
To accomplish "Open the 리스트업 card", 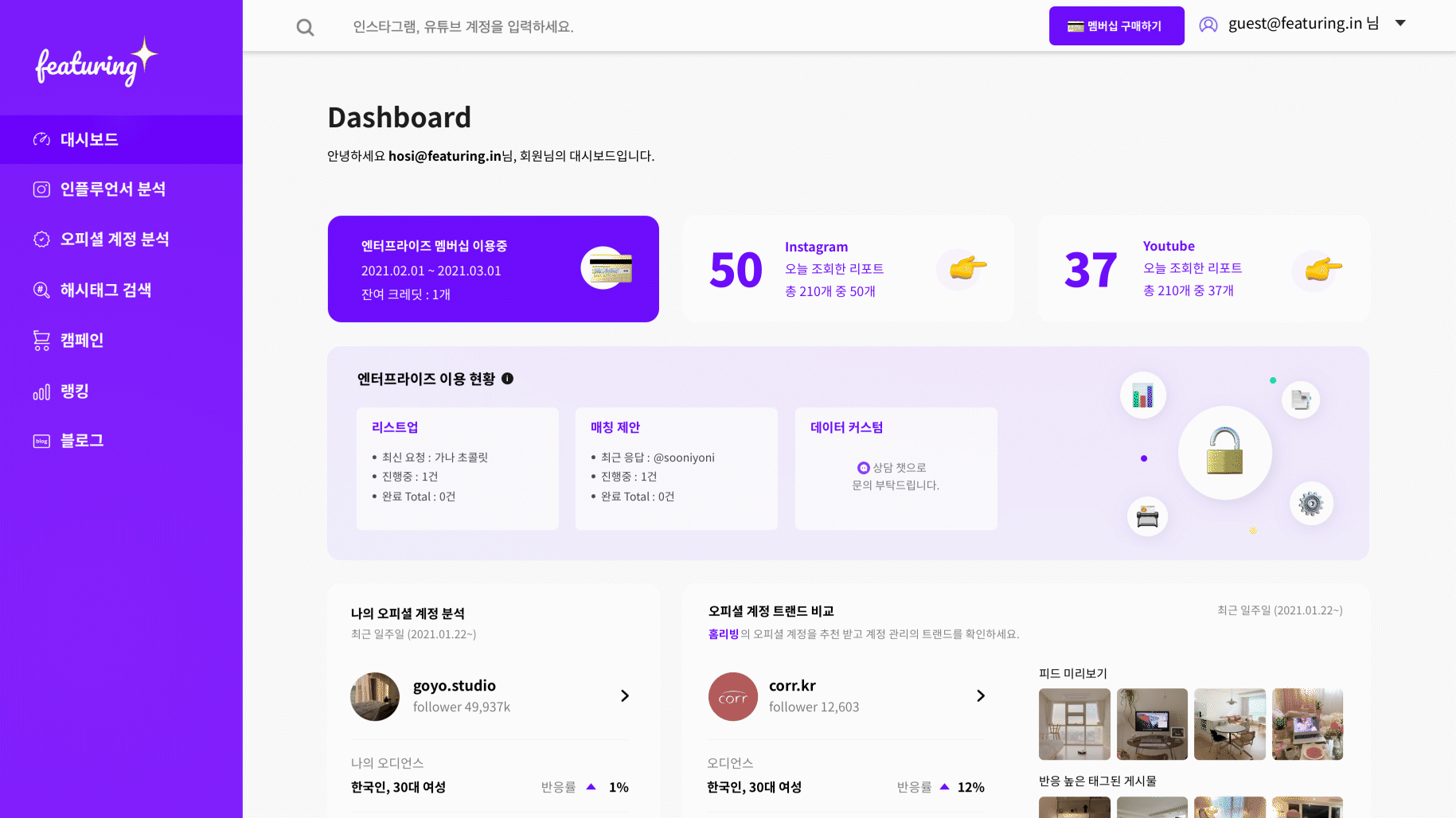I will [458, 469].
